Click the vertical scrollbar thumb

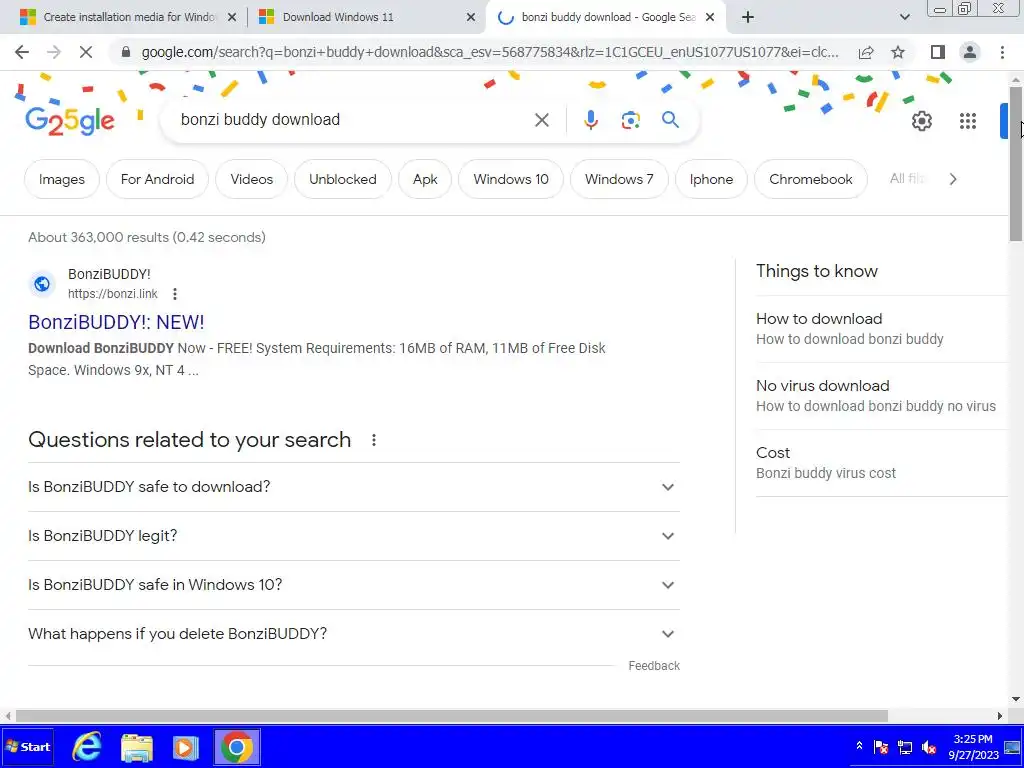click(1016, 163)
